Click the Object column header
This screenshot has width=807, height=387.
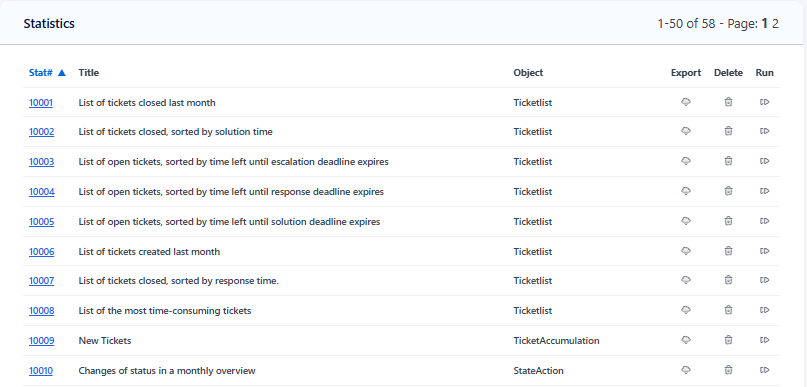pyautogui.click(x=528, y=73)
